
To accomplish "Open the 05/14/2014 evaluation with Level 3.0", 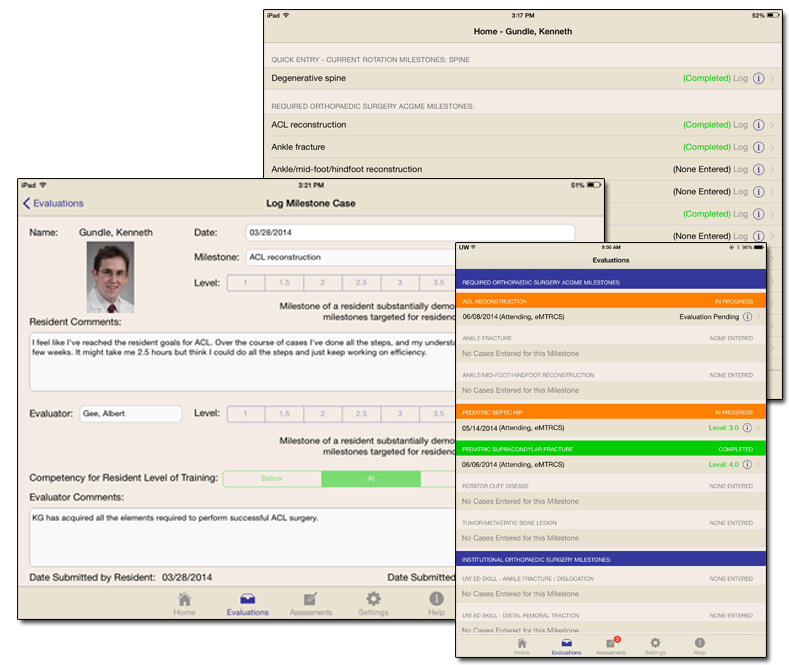I will pyautogui.click(x=610, y=428).
